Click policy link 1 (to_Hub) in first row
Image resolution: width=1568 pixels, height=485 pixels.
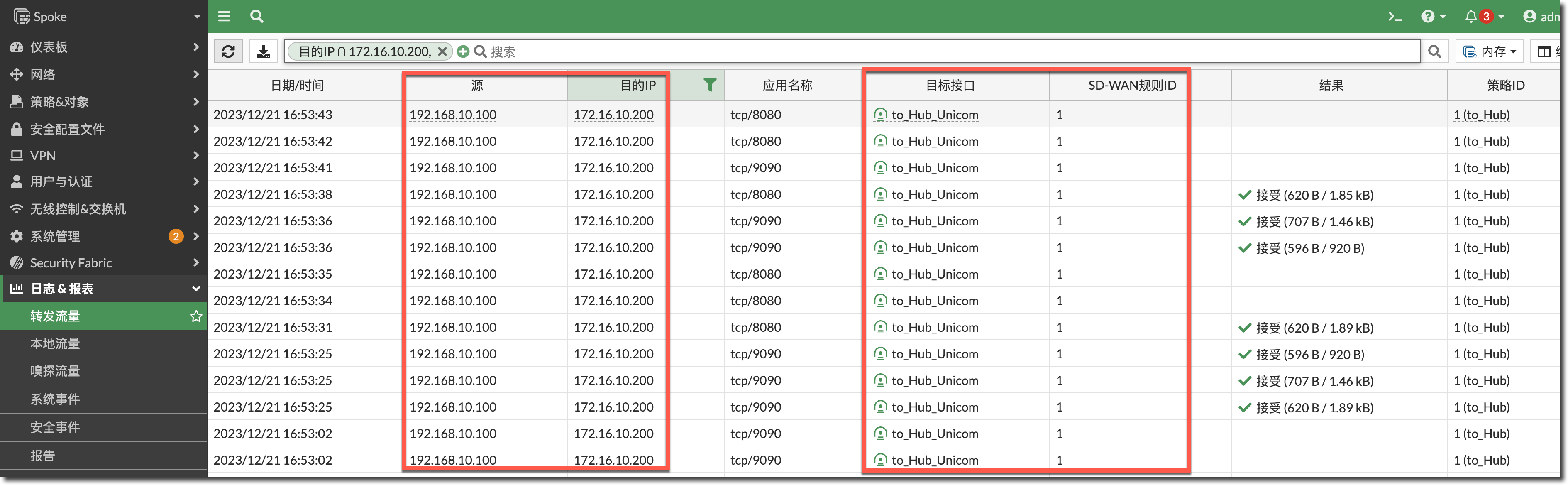(x=1481, y=115)
